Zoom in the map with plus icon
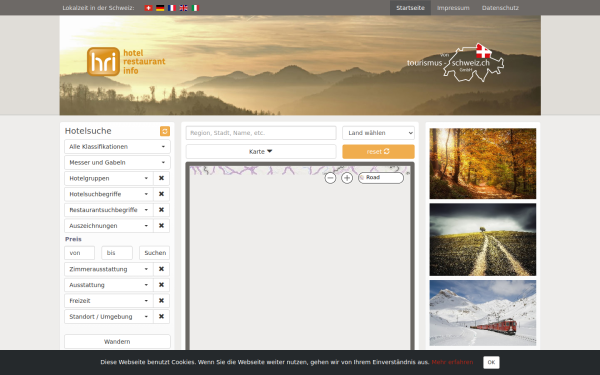The height and width of the screenshot is (375, 600). [x=347, y=178]
